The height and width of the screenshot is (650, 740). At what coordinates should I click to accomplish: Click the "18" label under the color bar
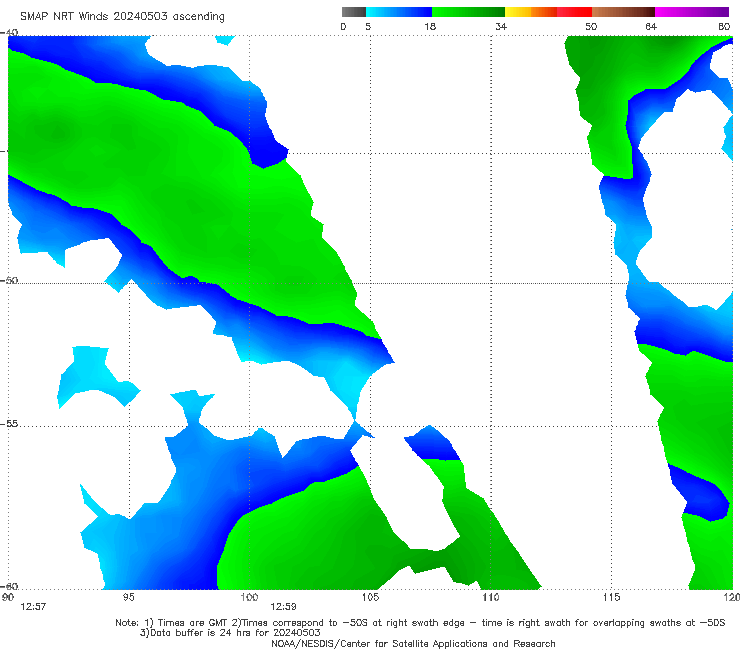pos(430,26)
